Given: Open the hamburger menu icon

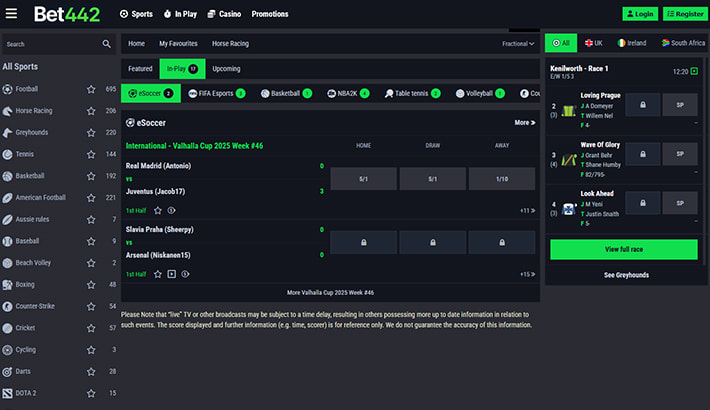Looking at the screenshot, I should pyautogui.click(x=11, y=14).
